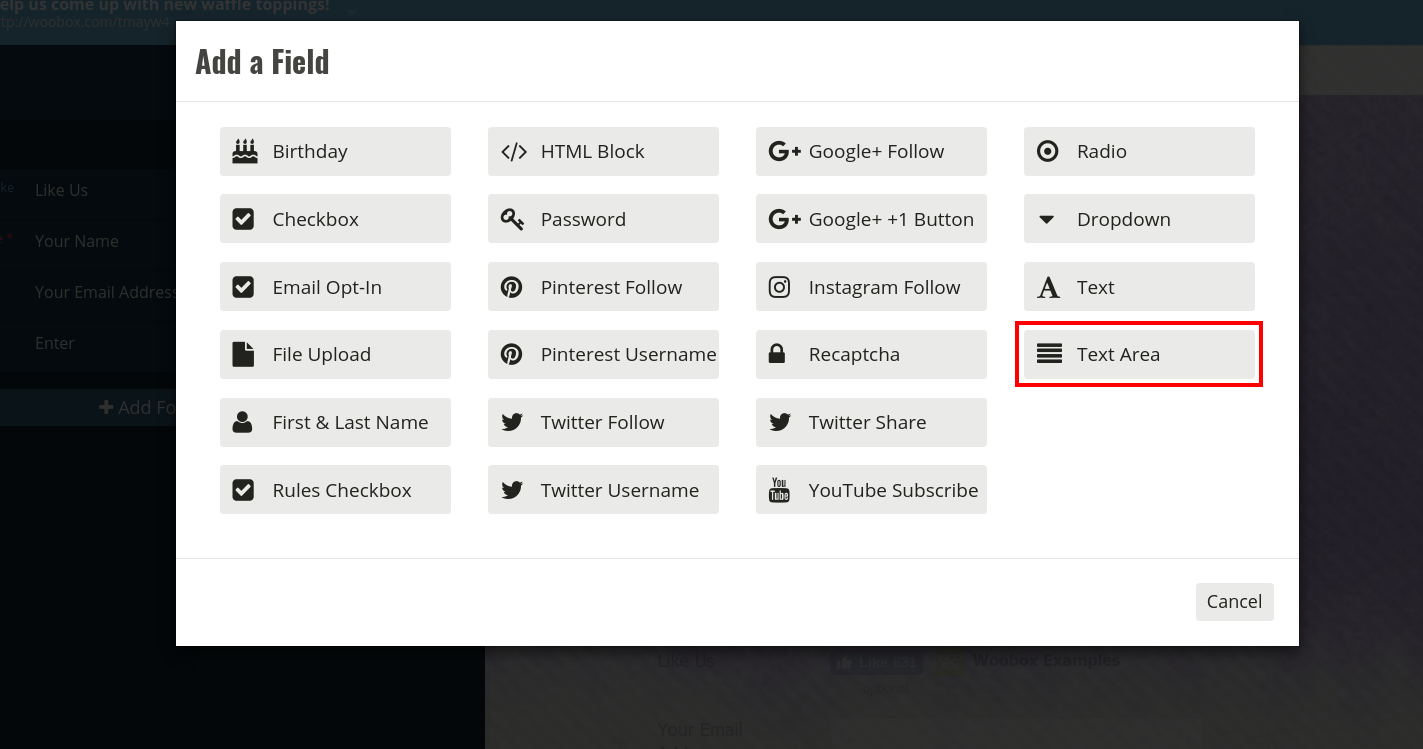The height and width of the screenshot is (749, 1423).
Task: Cancel the Add a Field dialog
Action: 1234,602
